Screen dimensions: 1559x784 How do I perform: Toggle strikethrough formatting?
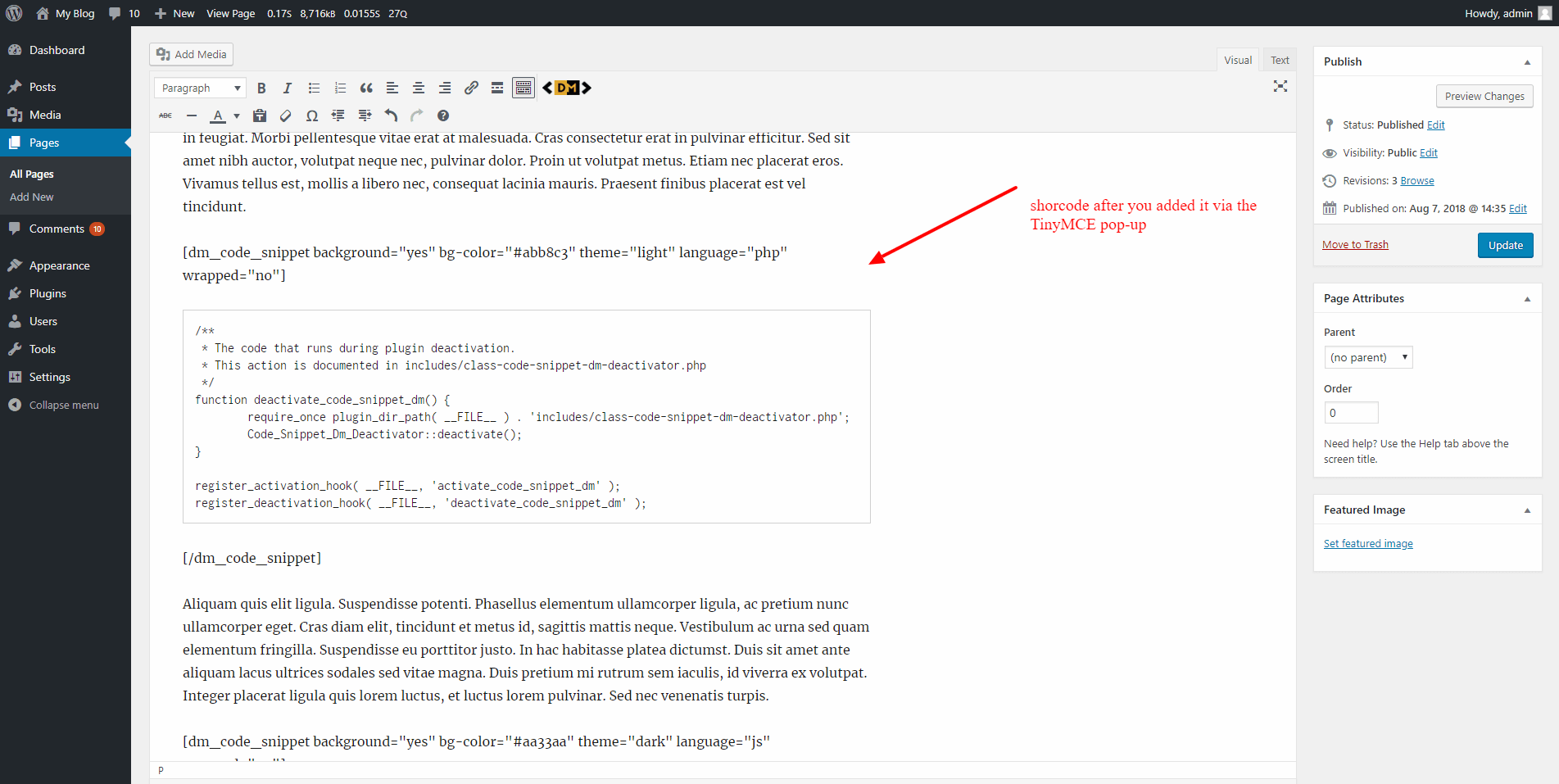tap(165, 116)
